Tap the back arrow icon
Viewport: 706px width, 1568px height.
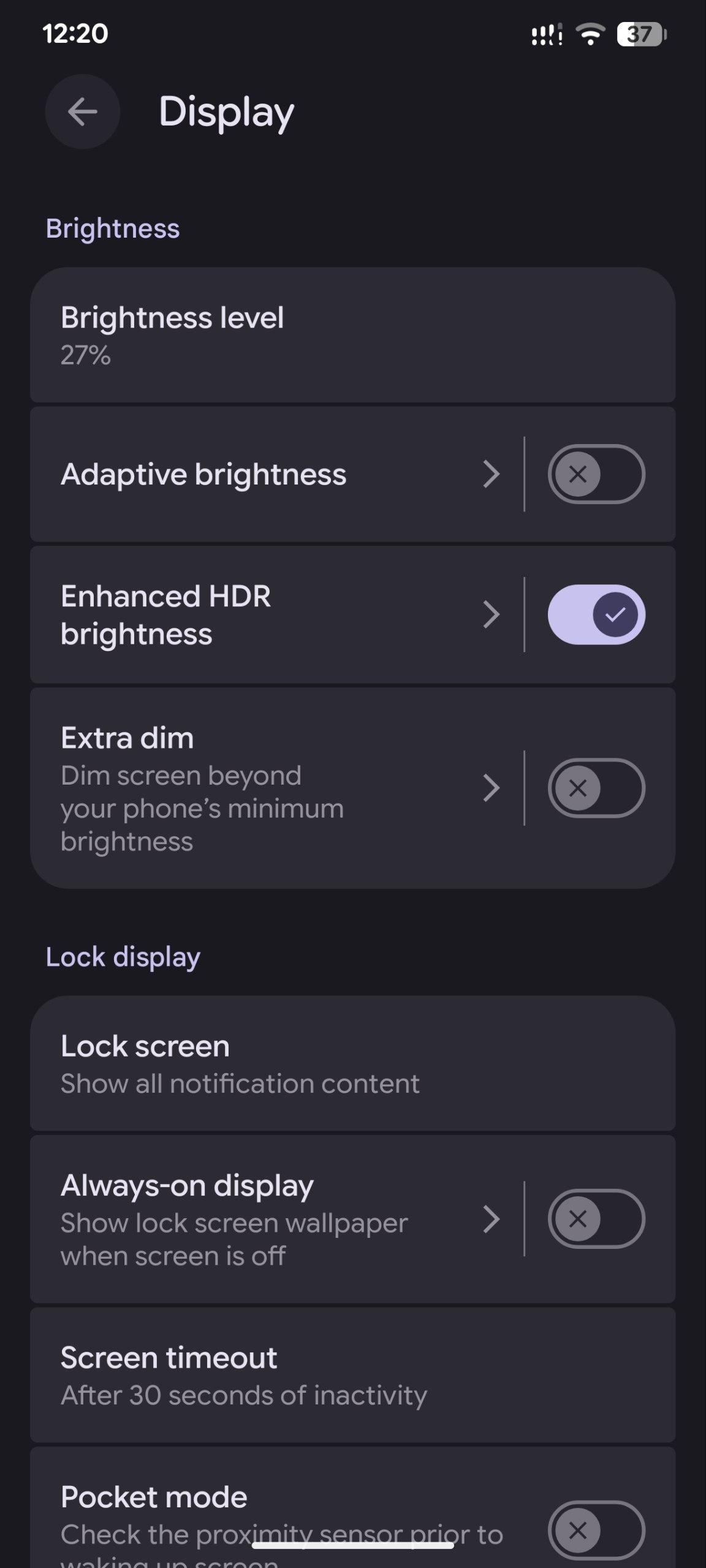[x=82, y=111]
